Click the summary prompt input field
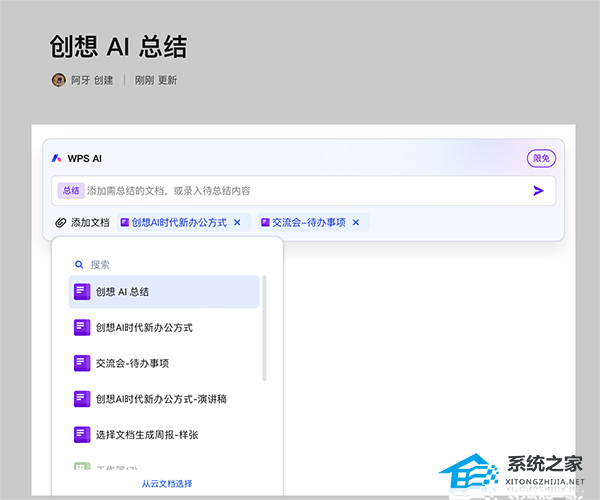This screenshot has height=500, width=600. (x=300, y=191)
